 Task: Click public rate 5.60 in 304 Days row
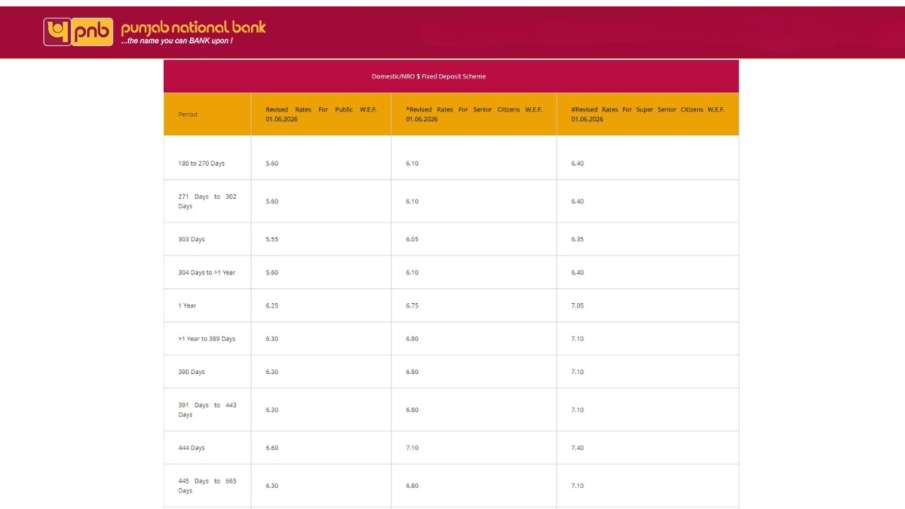(x=272, y=272)
